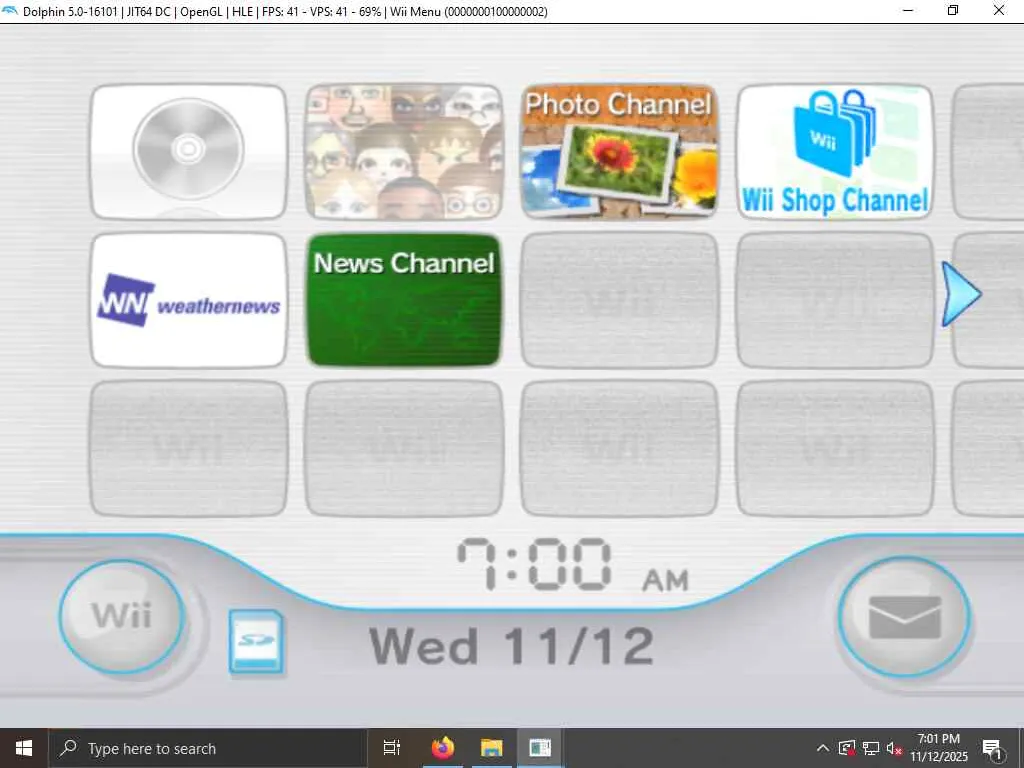Open File Explorer from the taskbar

tap(491, 748)
